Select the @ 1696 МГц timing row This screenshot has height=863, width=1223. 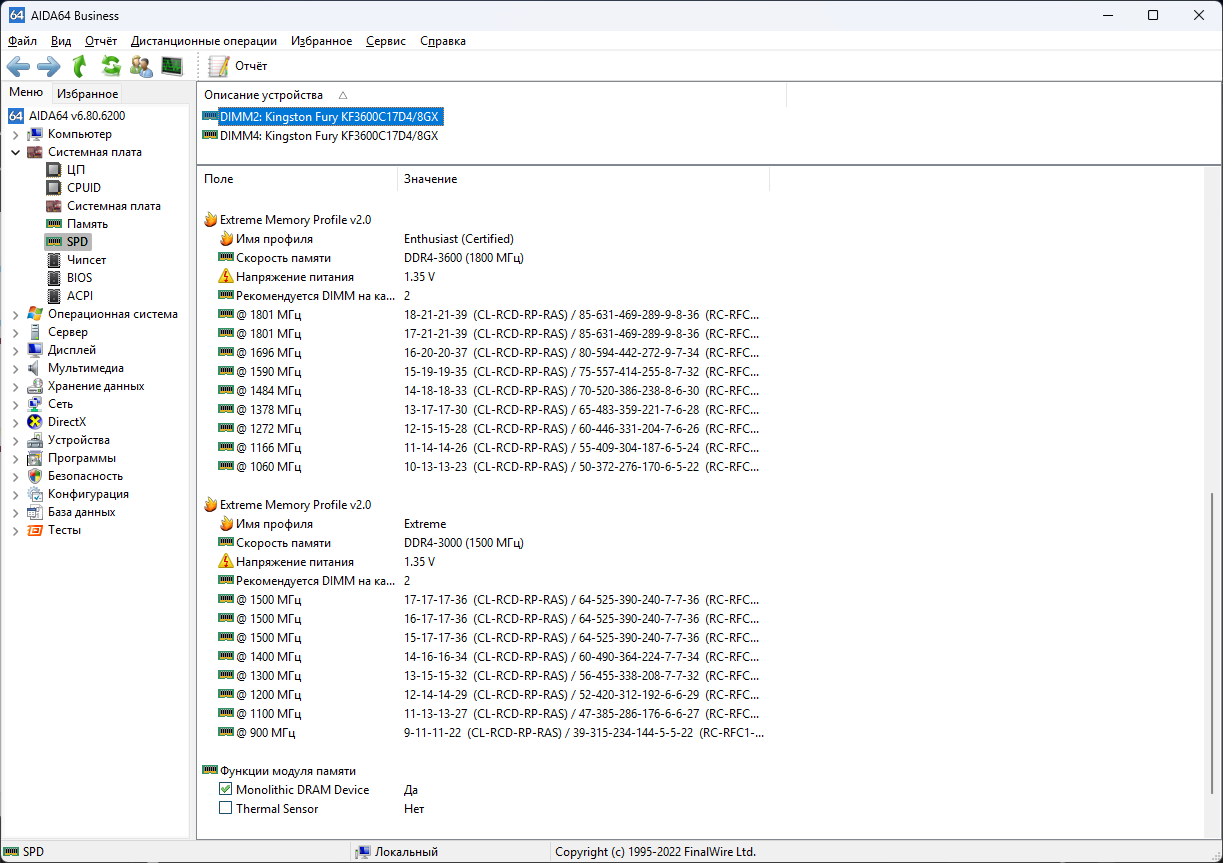click(x=484, y=353)
